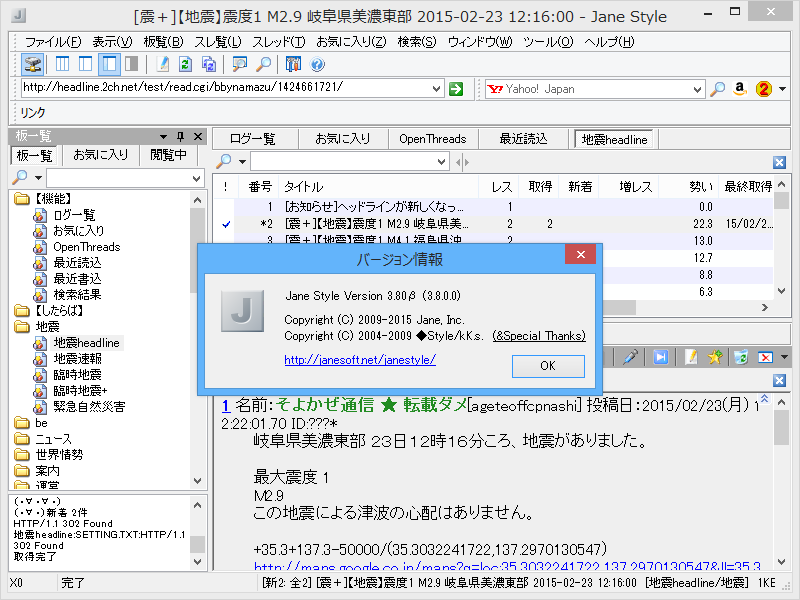Click the jump to new posts icon
The image size is (800, 600).
pos(661,357)
